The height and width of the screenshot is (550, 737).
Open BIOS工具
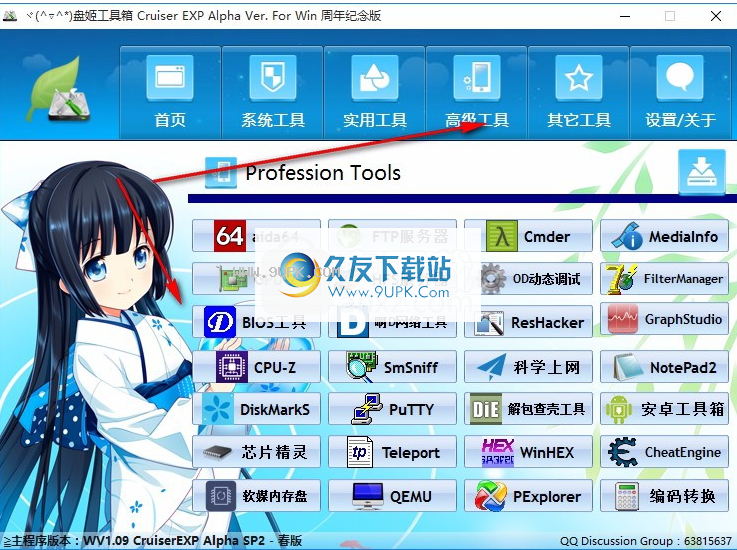tap(257, 322)
